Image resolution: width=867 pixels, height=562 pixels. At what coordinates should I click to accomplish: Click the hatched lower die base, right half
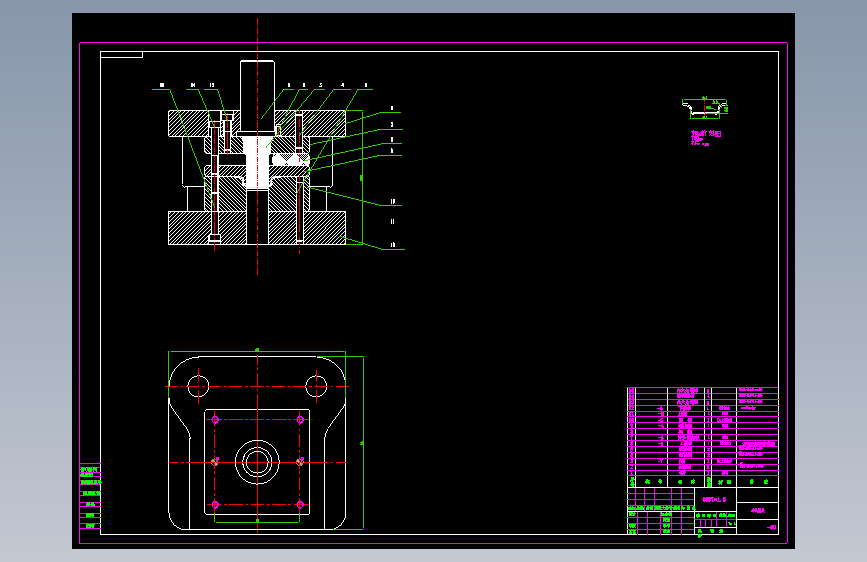click(307, 227)
